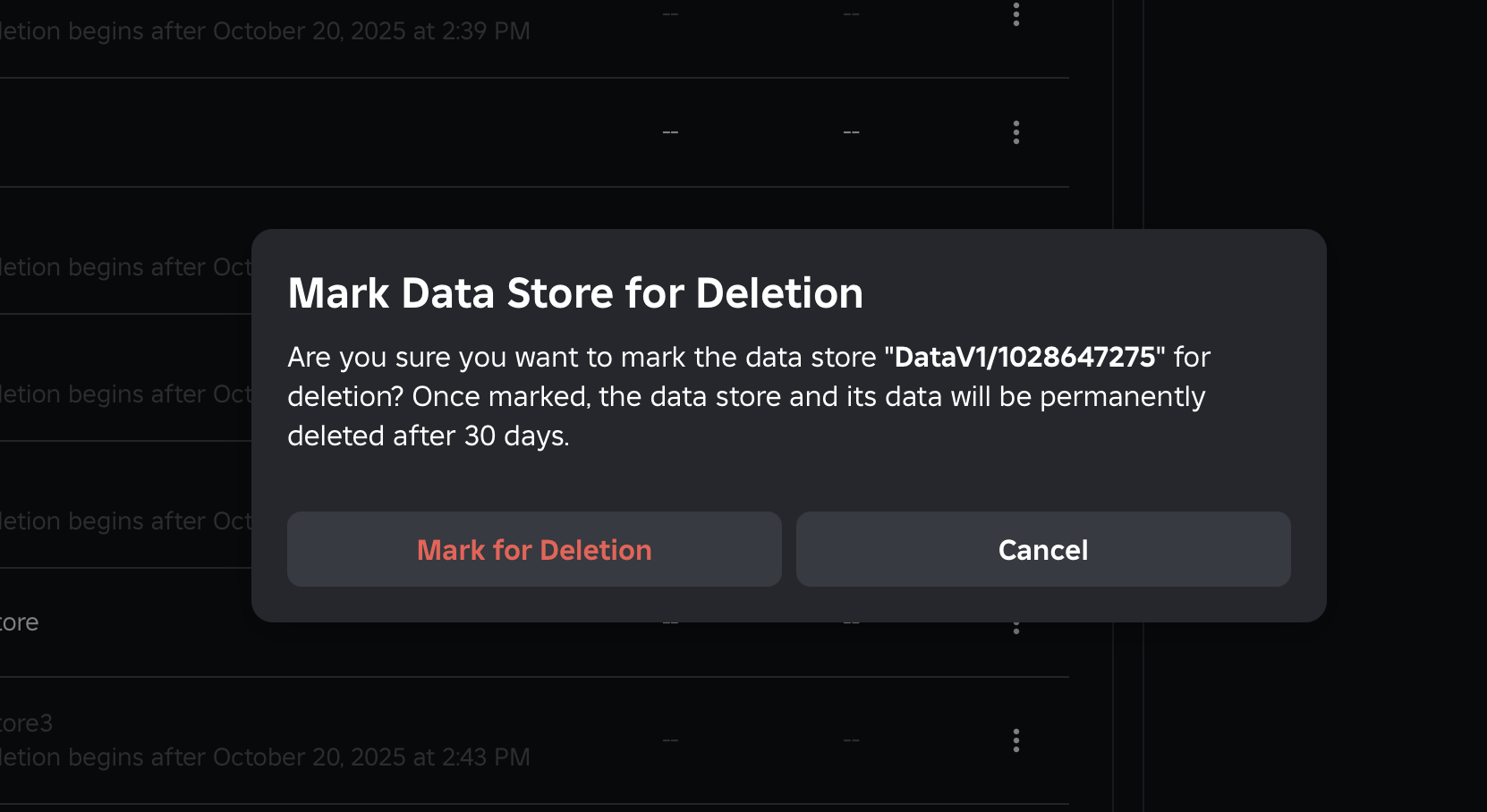The height and width of the screenshot is (812, 1487).
Task: Click second dash cell in row below 2:39 PM entry
Action: [851, 132]
